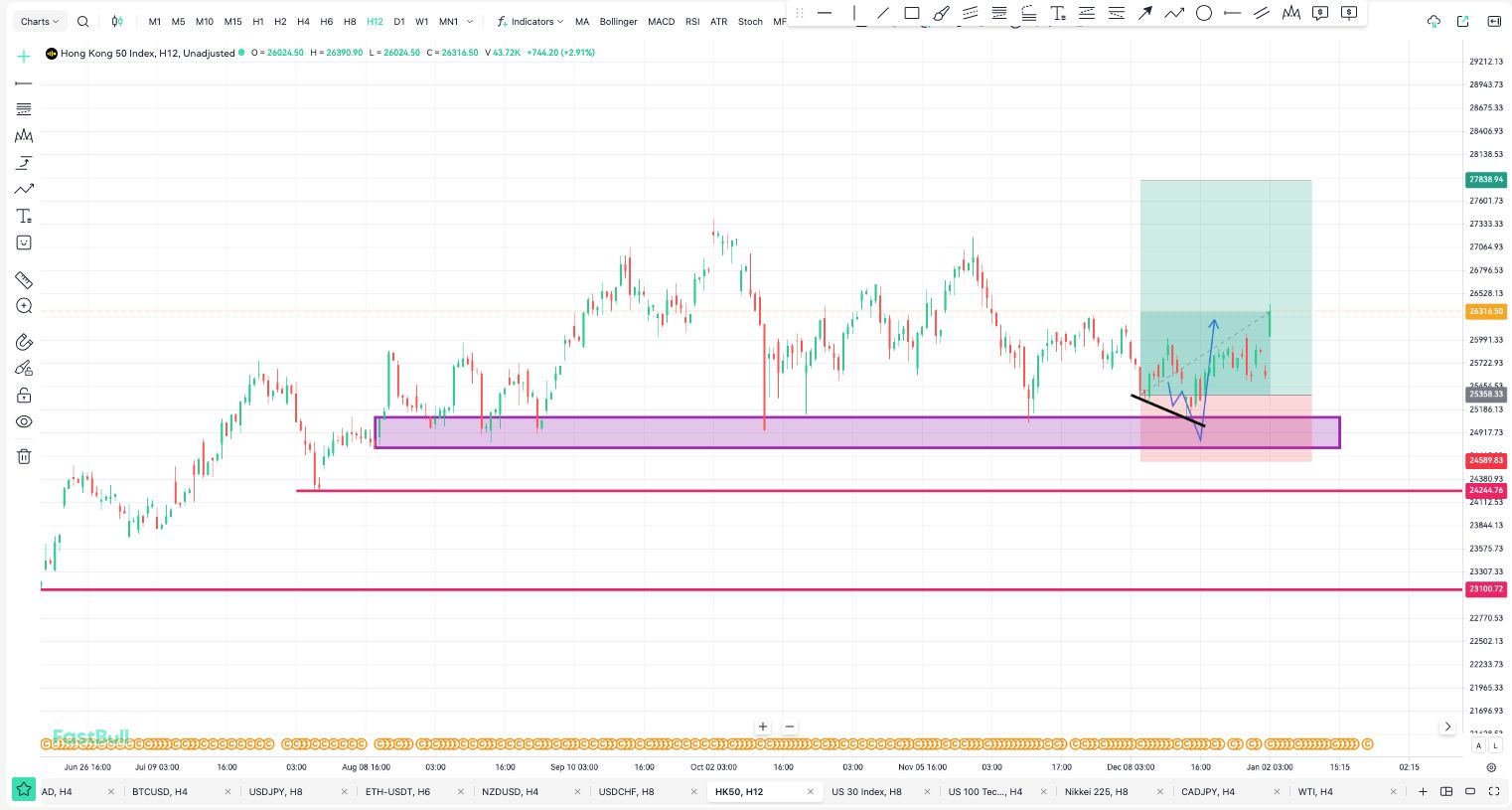The height and width of the screenshot is (810, 1512).
Task: Click the green 27838.94 price label
Action: 1485,180
